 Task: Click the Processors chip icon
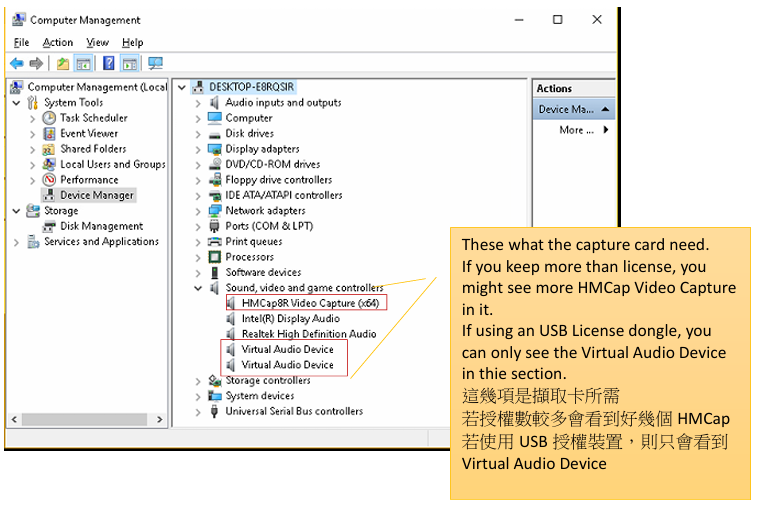(x=215, y=257)
